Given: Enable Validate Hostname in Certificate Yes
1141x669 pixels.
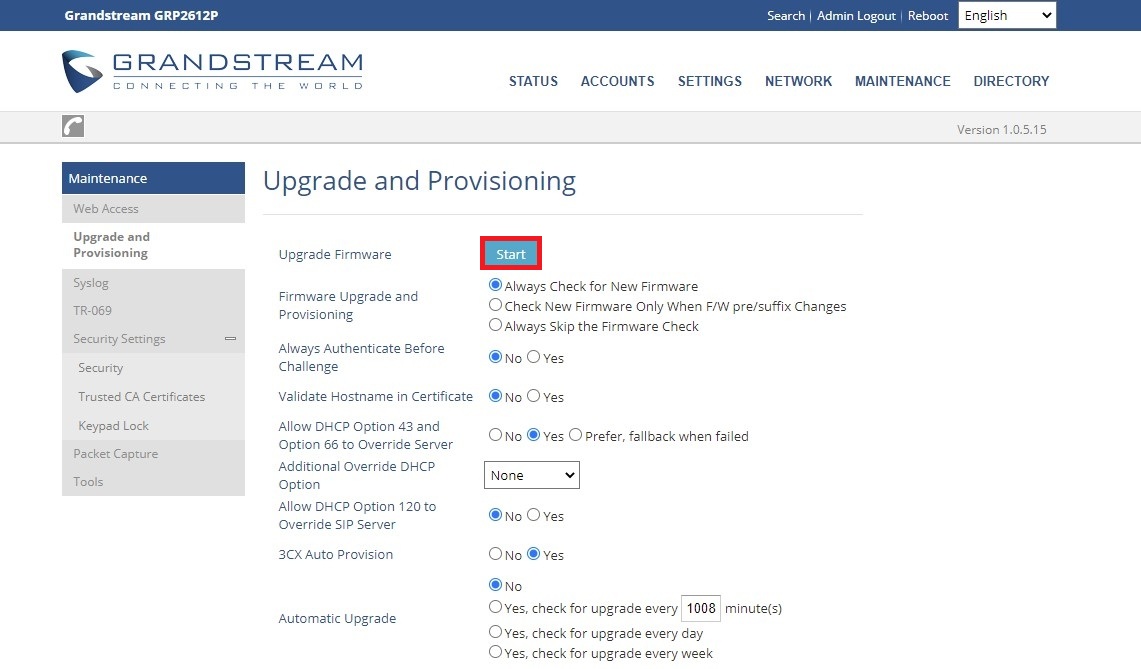Looking at the screenshot, I should coord(533,396).
